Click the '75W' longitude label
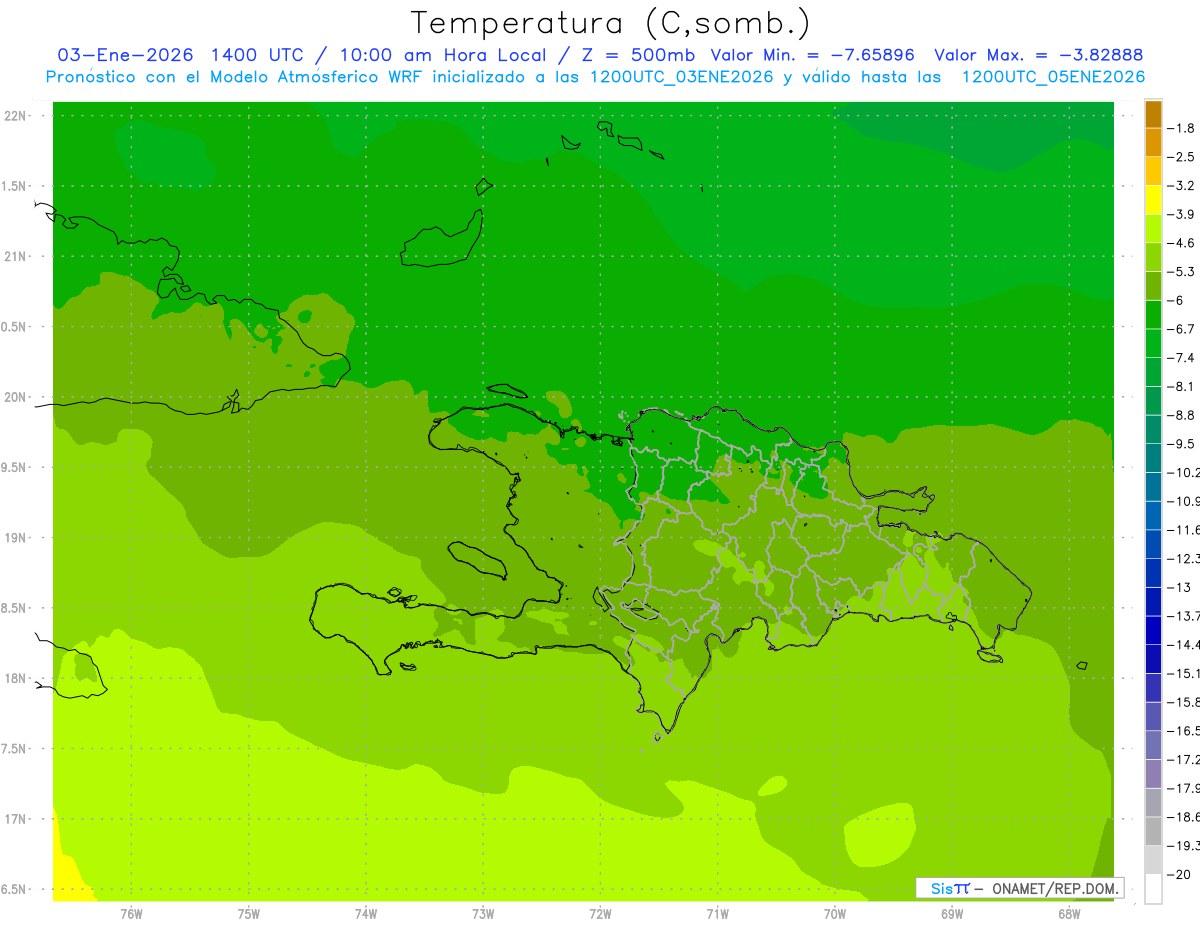This screenshot has height=927, width=1200. pos(248,914)
